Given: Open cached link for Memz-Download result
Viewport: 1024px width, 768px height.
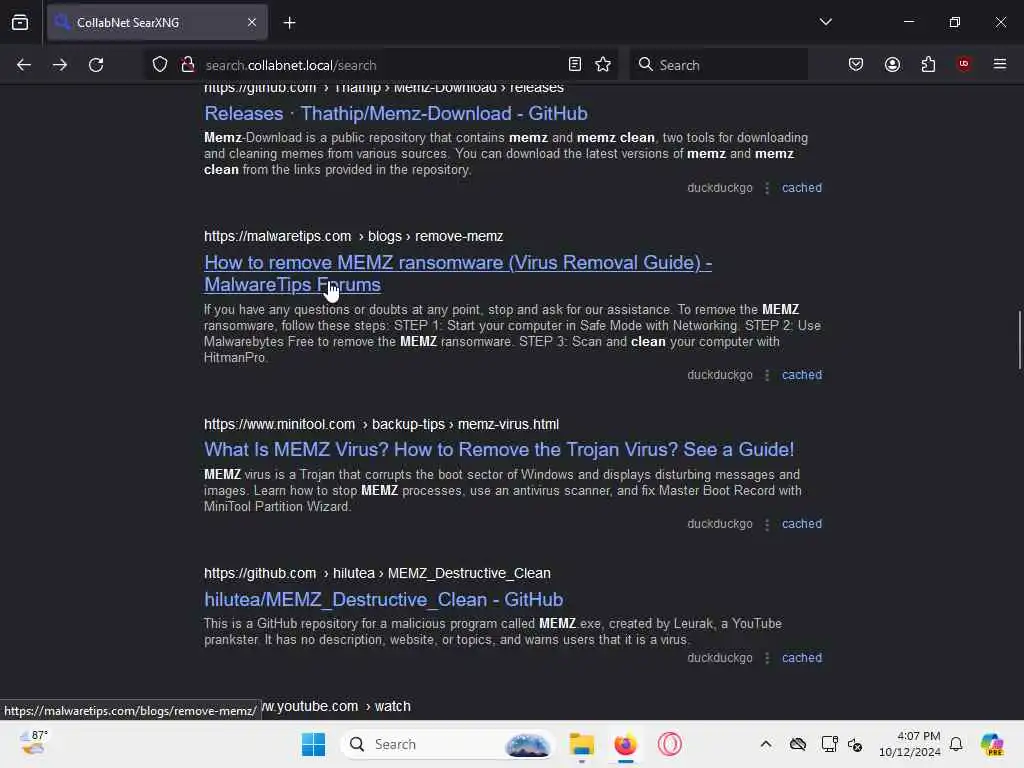Looking at the screenshot, I should coord(802,188).
